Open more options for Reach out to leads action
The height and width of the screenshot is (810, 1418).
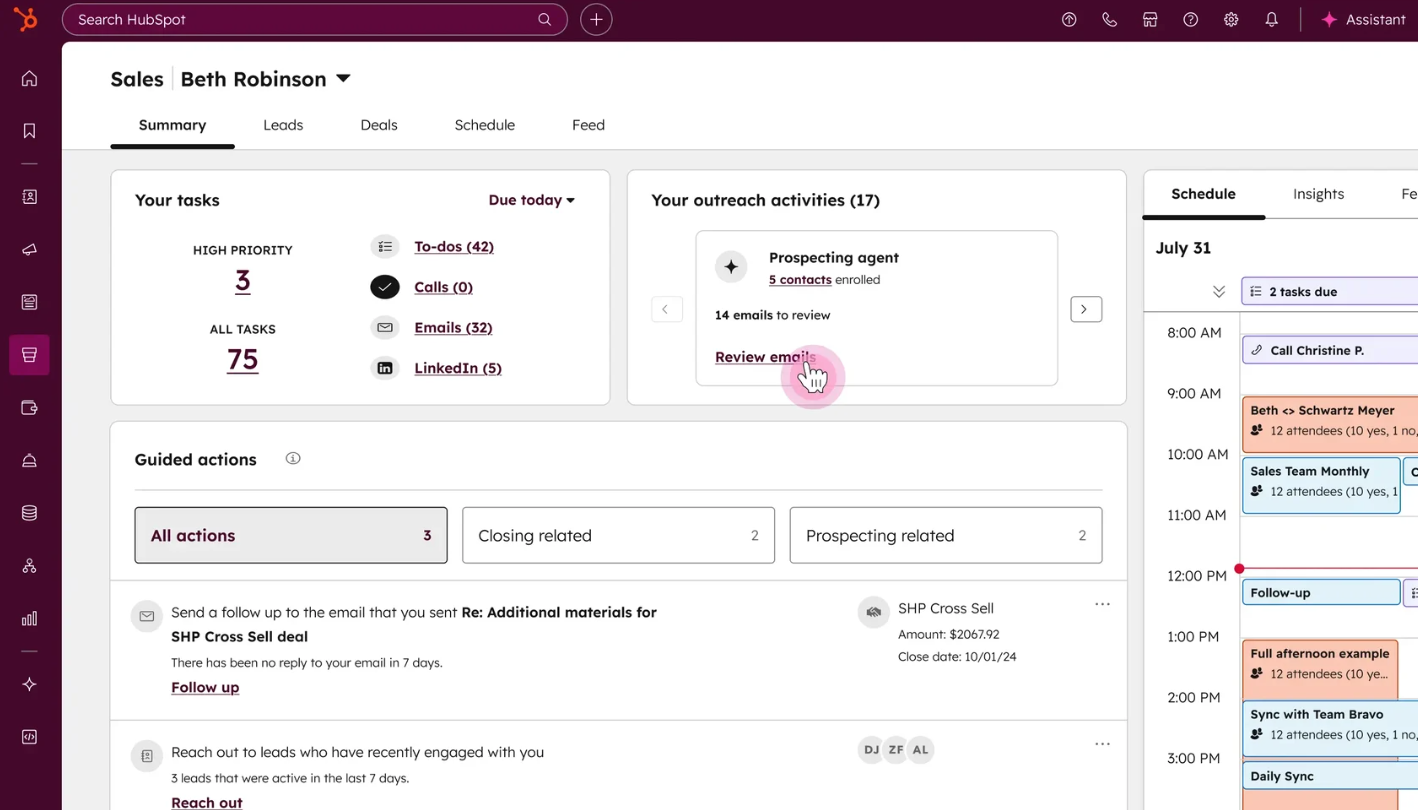[x=1102, y=744]
